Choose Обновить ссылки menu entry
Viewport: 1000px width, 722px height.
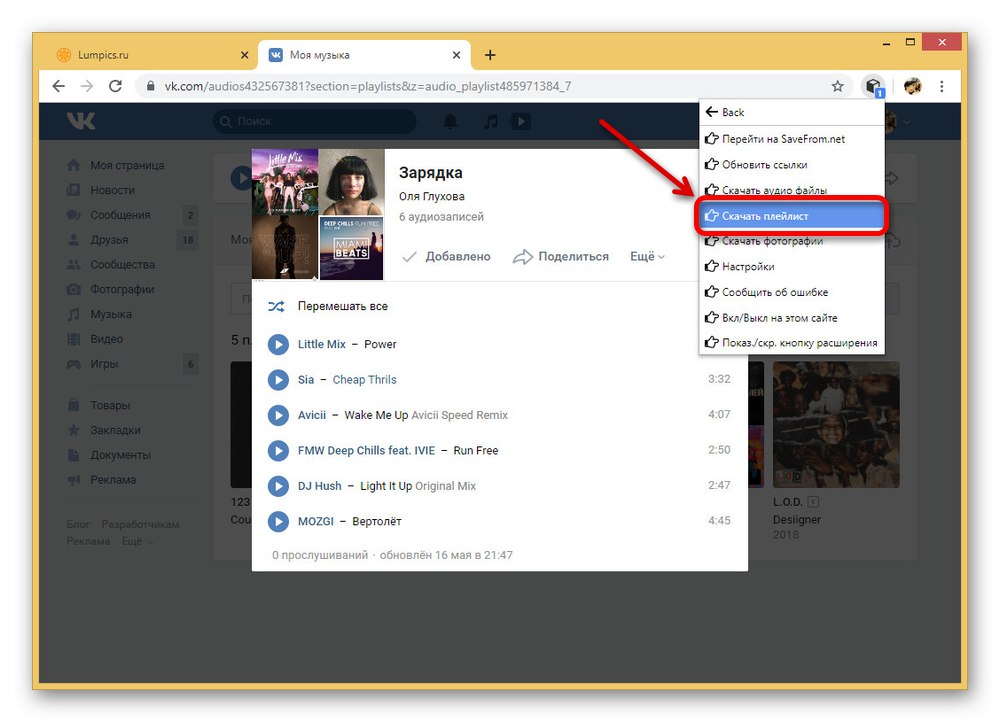[x=791, y=165]
